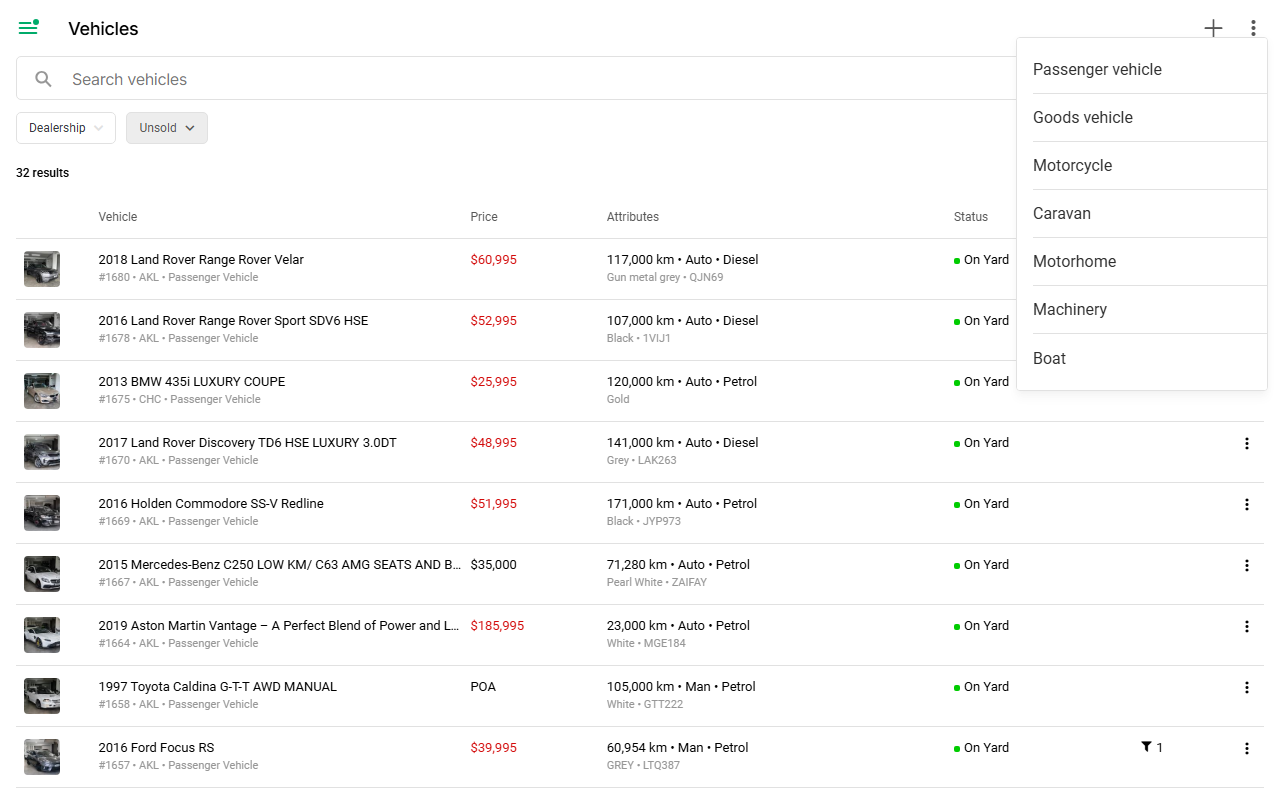Select Goods vehicle from the menu

[1142, 117]
